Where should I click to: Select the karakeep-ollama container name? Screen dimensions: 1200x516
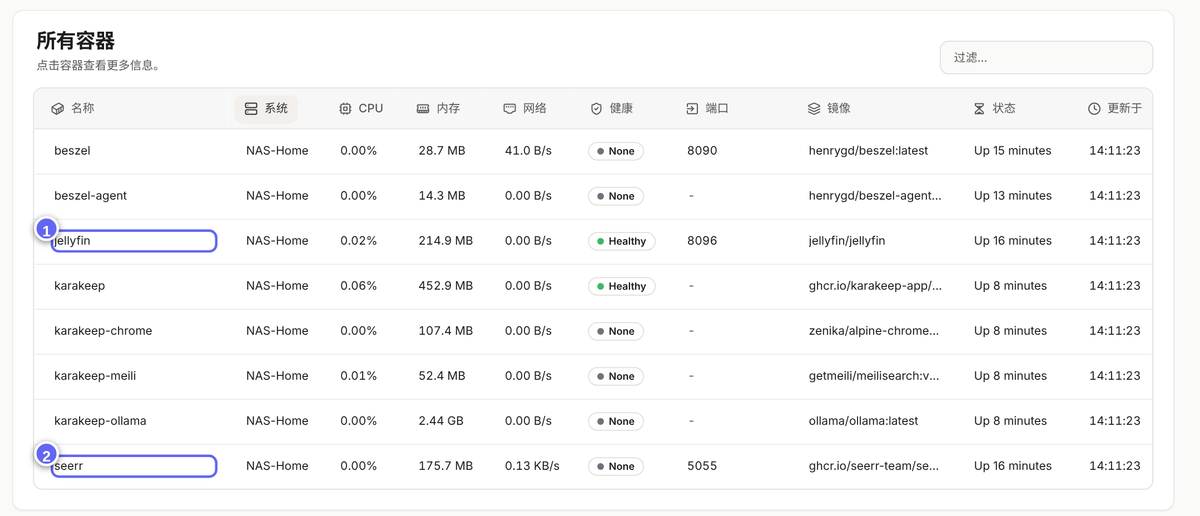pos(100,421)
